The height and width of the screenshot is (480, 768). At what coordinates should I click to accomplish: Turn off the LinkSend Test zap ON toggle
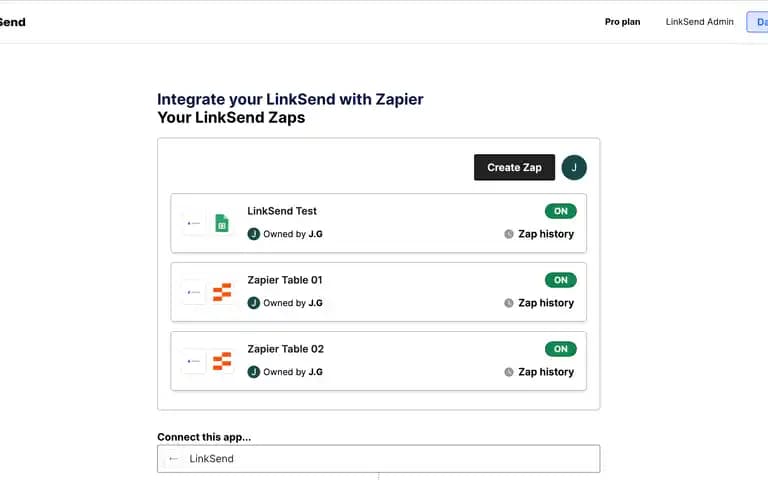coord(561,211)
